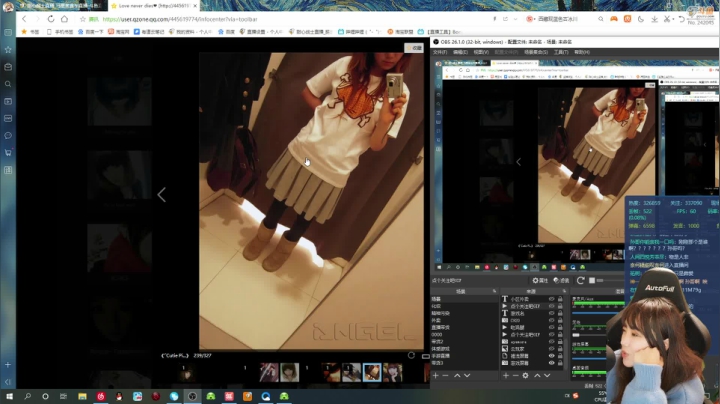Toggle lock on the 0000 source
This screenshot has width=720, height=404.
pyautogui.click(x=560, y=320)
